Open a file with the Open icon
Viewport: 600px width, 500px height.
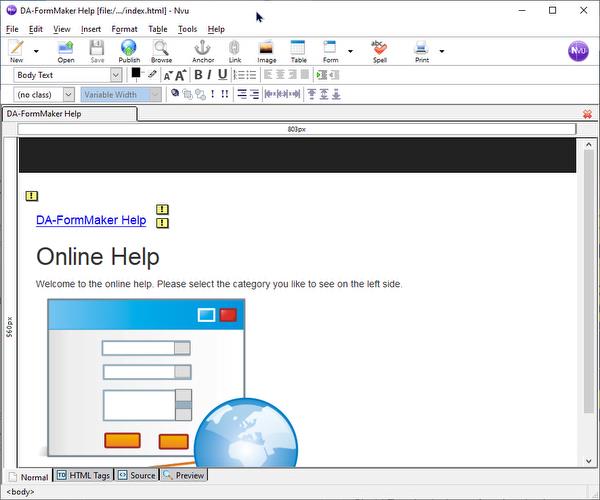[65, 51]
